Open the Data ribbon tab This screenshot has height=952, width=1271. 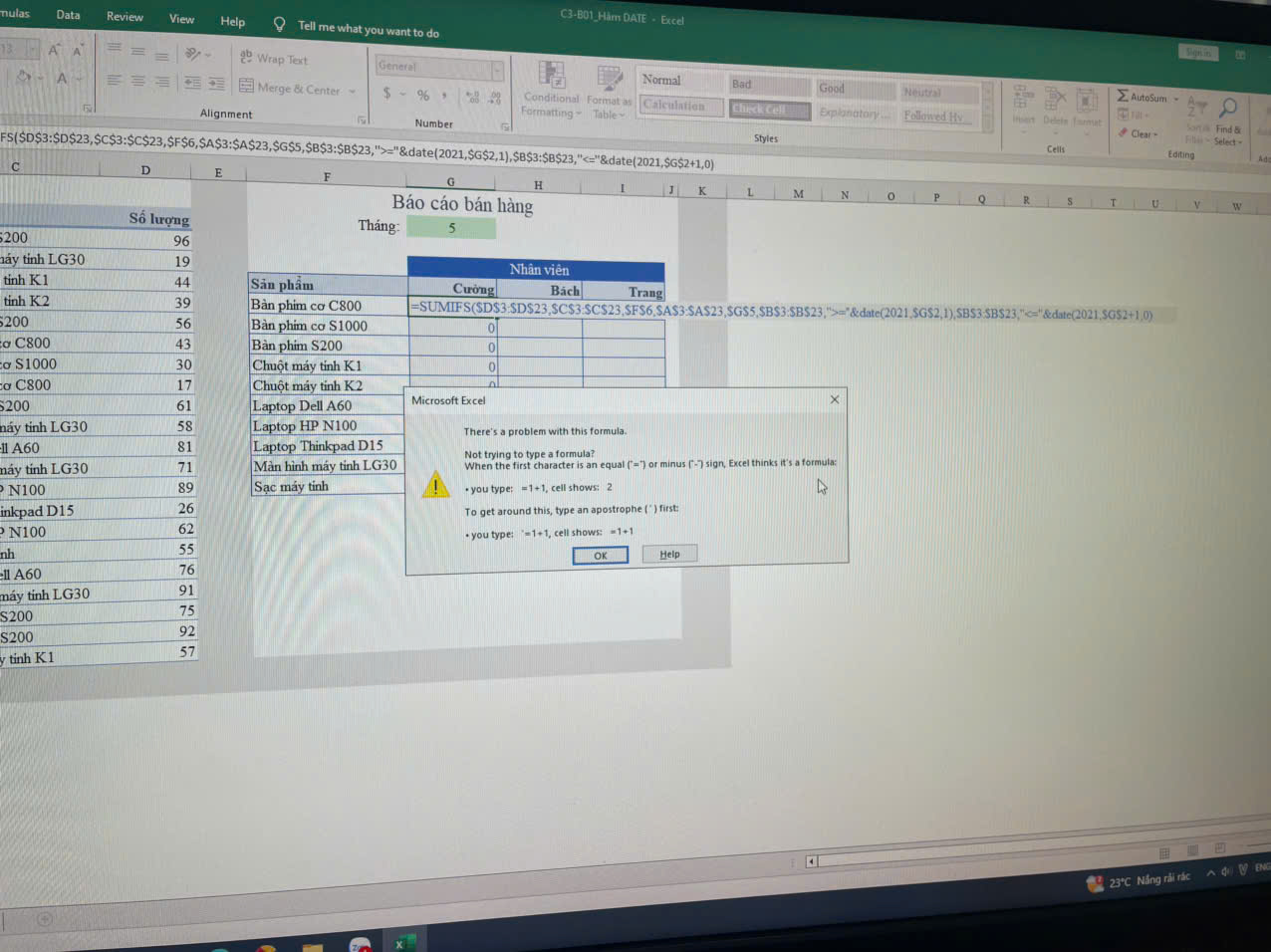click(68, 15)
